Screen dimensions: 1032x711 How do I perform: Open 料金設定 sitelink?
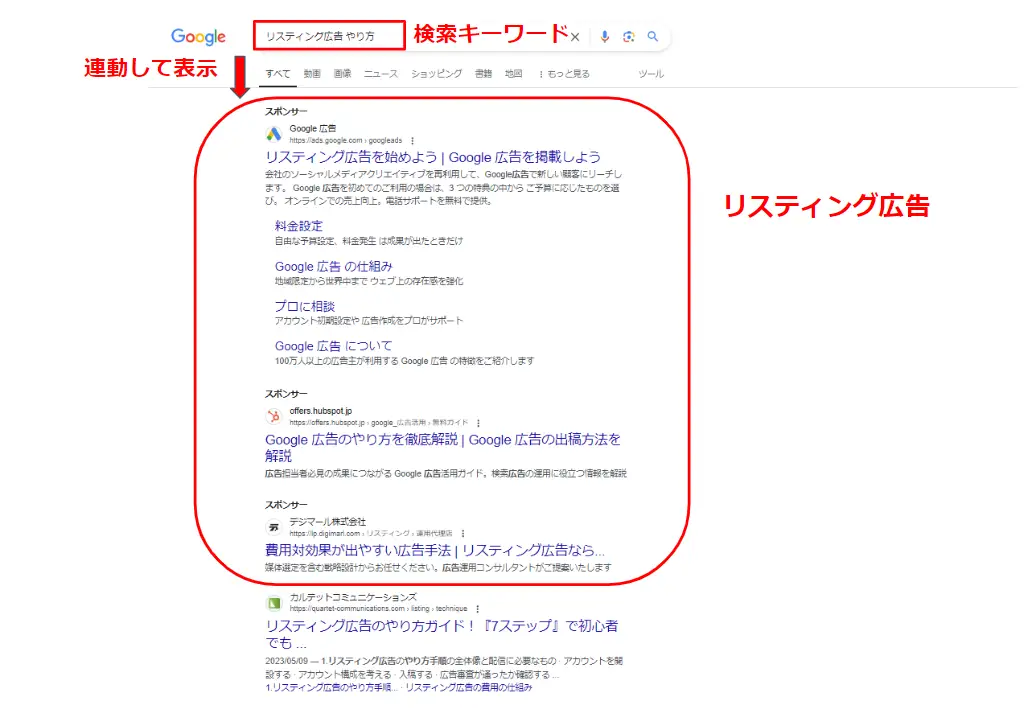(x=299, y=226)
